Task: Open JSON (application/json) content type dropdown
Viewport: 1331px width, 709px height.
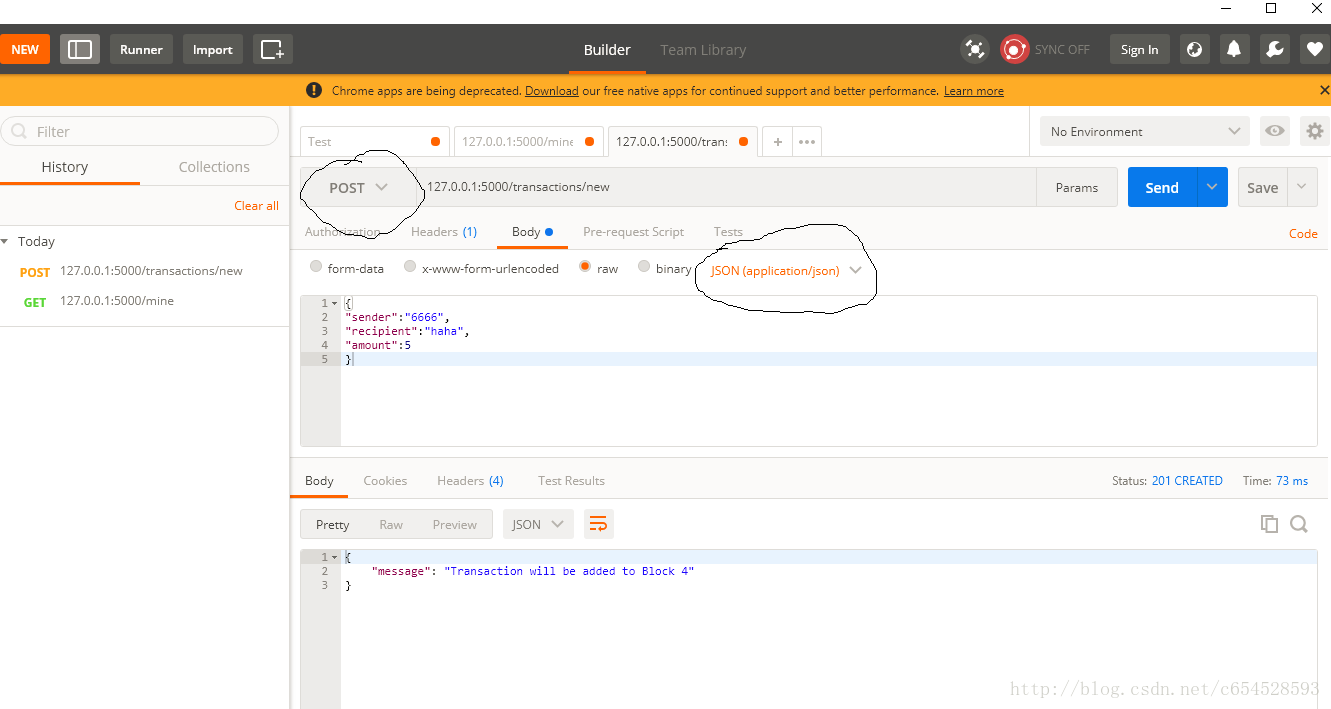Action: [x=786, y=270]
